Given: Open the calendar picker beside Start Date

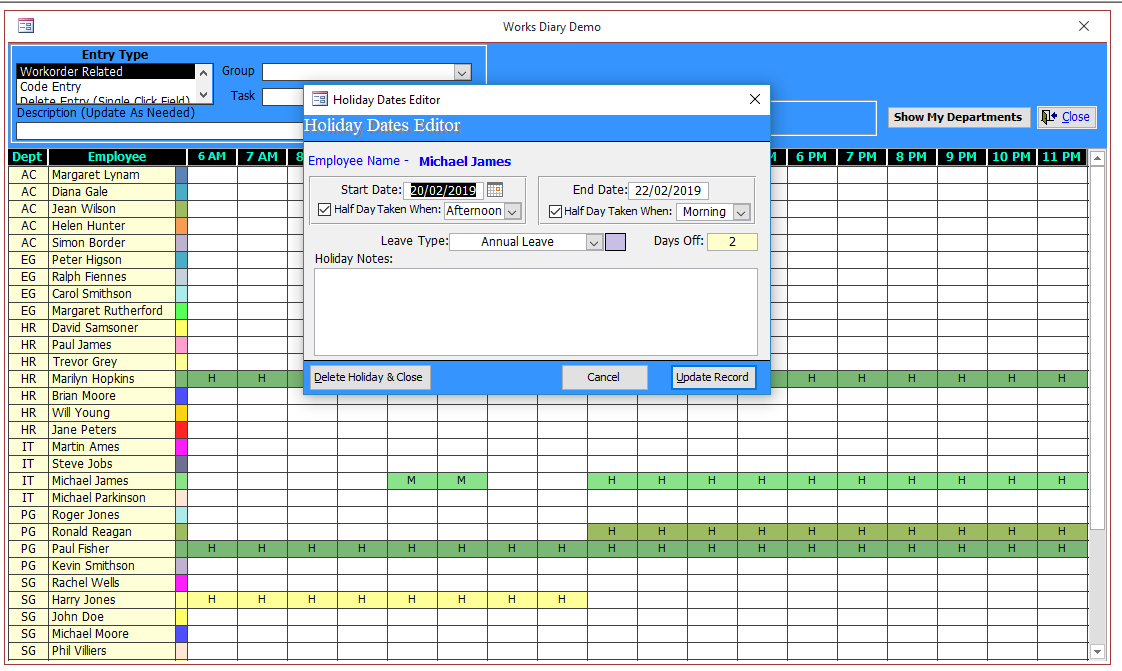Looking at the screenshot, I should [x=494, y=190].
